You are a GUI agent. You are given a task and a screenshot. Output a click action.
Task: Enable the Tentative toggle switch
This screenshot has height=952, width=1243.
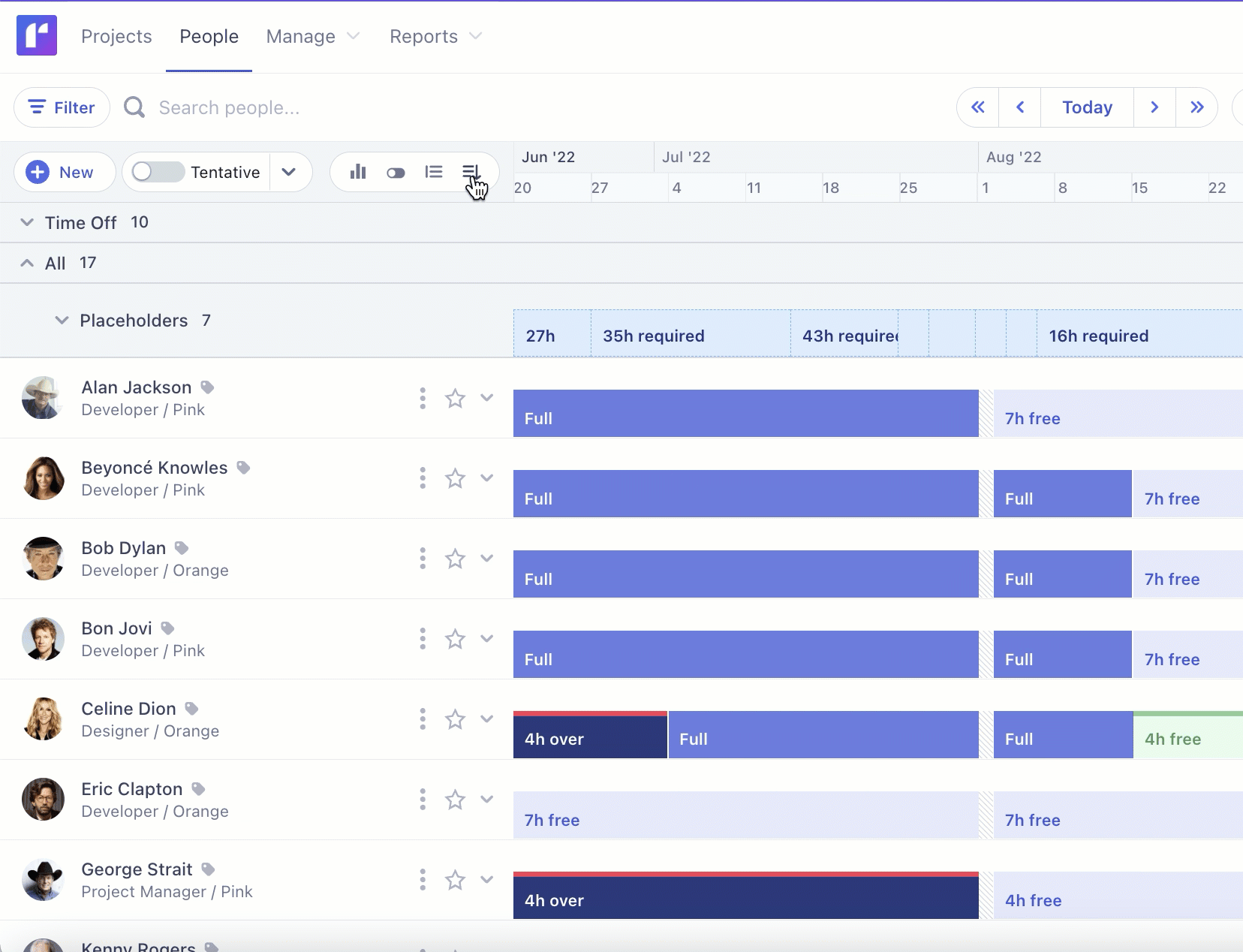[x=156, y=172]
